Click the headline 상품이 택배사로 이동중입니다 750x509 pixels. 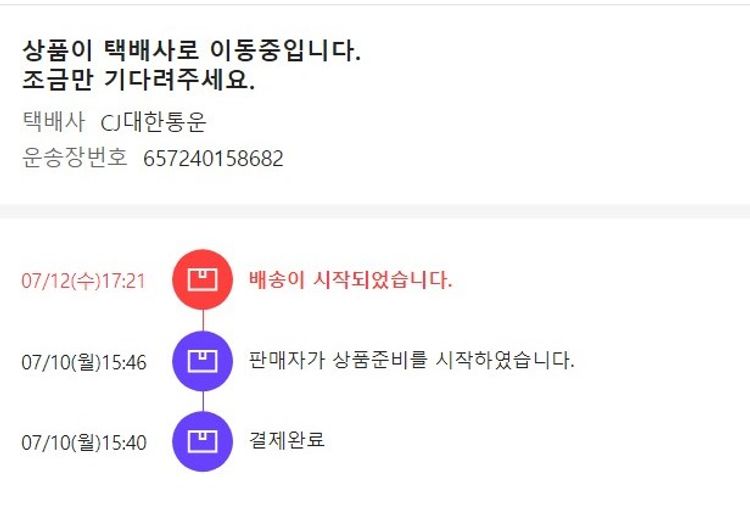click(191, 50)
